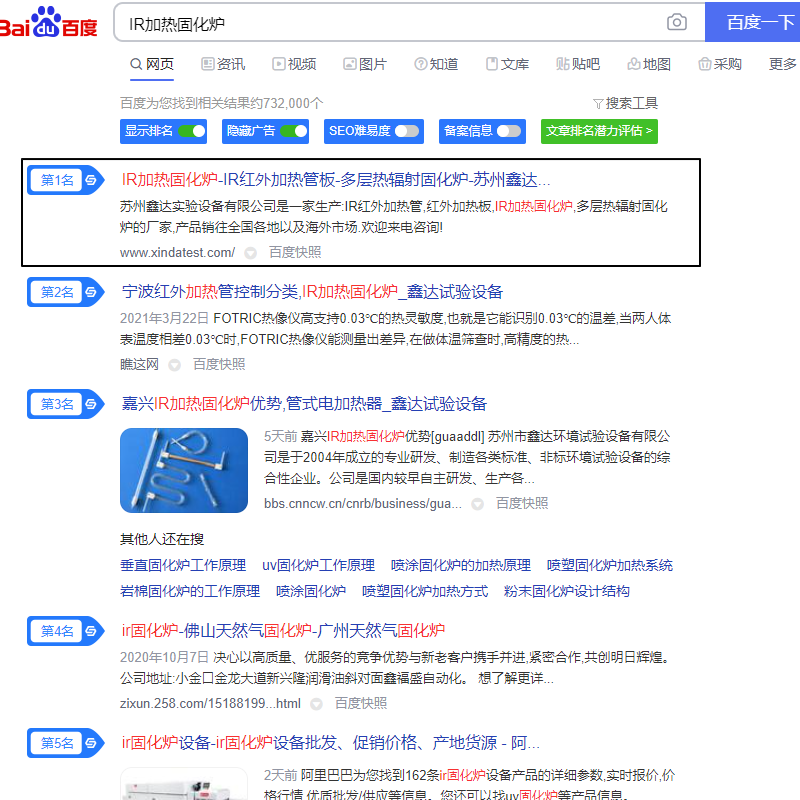Search related 粉末固化炉设计结构
The height and width of the screenshot is (800, 800).
(566, 591)
